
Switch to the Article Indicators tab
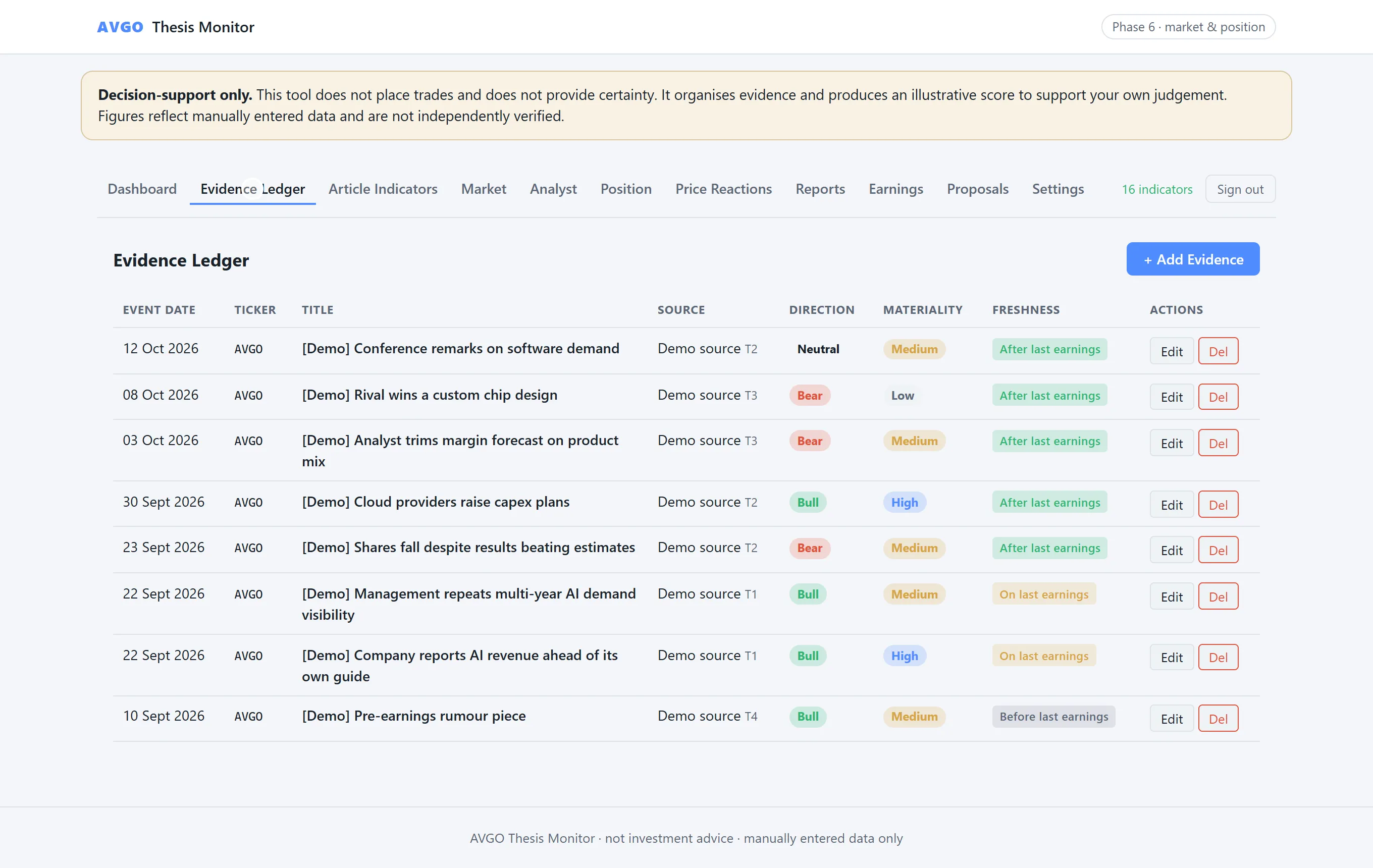(x=383, y=189)
